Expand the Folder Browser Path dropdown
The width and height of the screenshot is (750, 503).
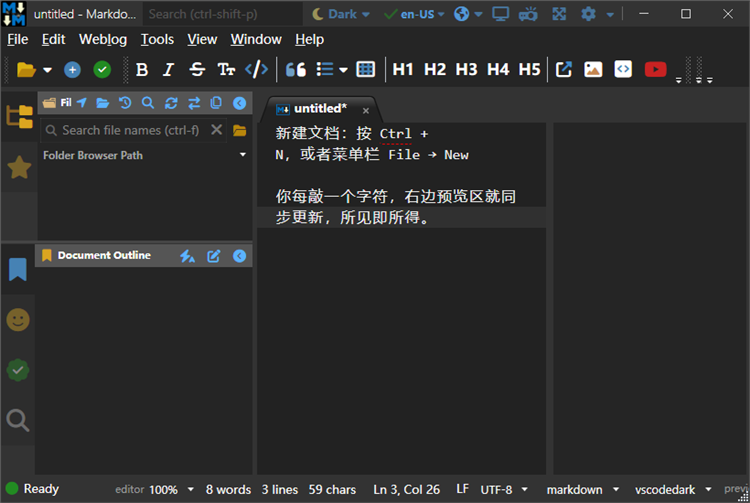(243, 155)
